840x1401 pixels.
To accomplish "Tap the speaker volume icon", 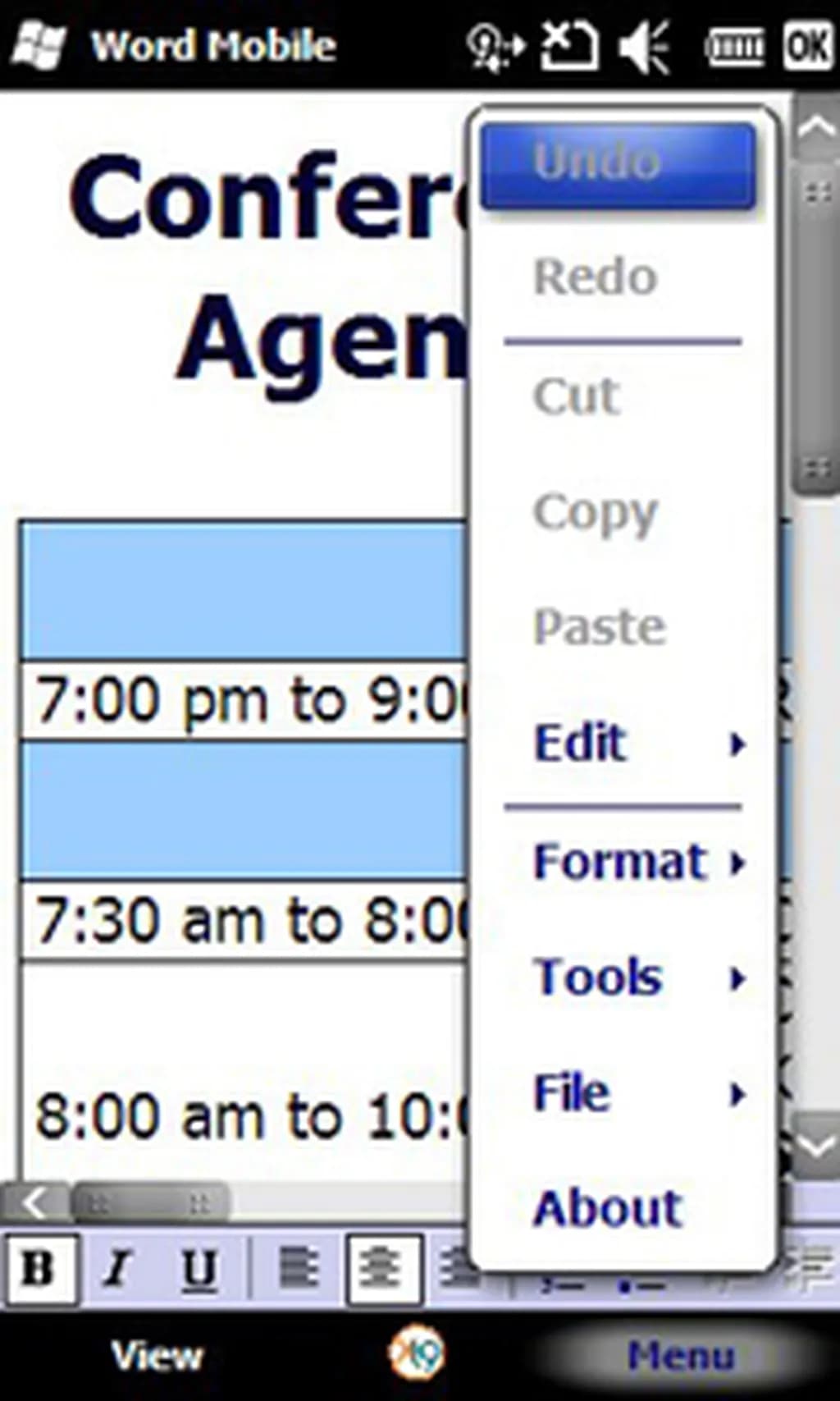I will tap(644, 47).
